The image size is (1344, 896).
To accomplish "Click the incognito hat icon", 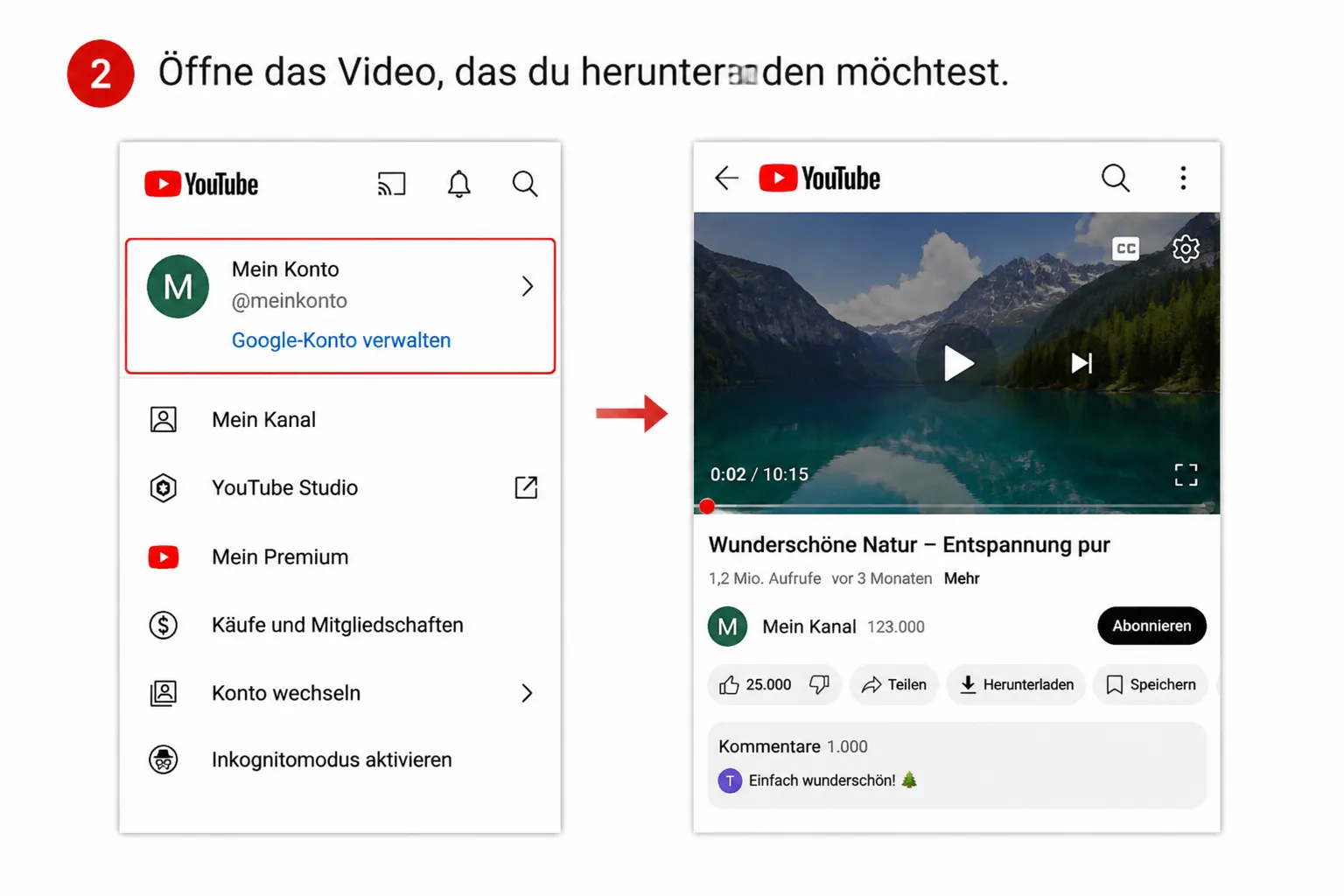I will coord(164,759).
